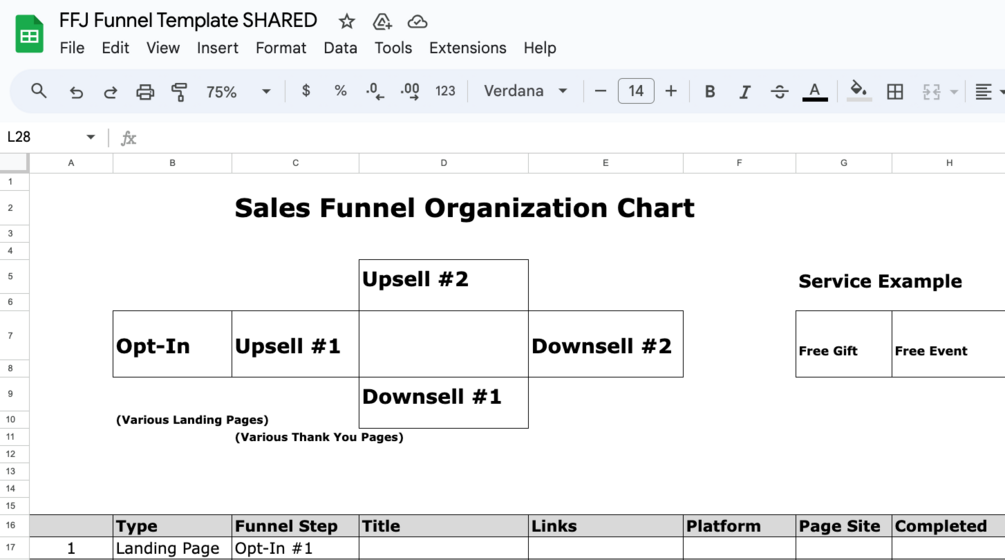This screenshot has width=1005, height=560.
Task: Toggle strikethrough formatting
Action: click(779, 91)
